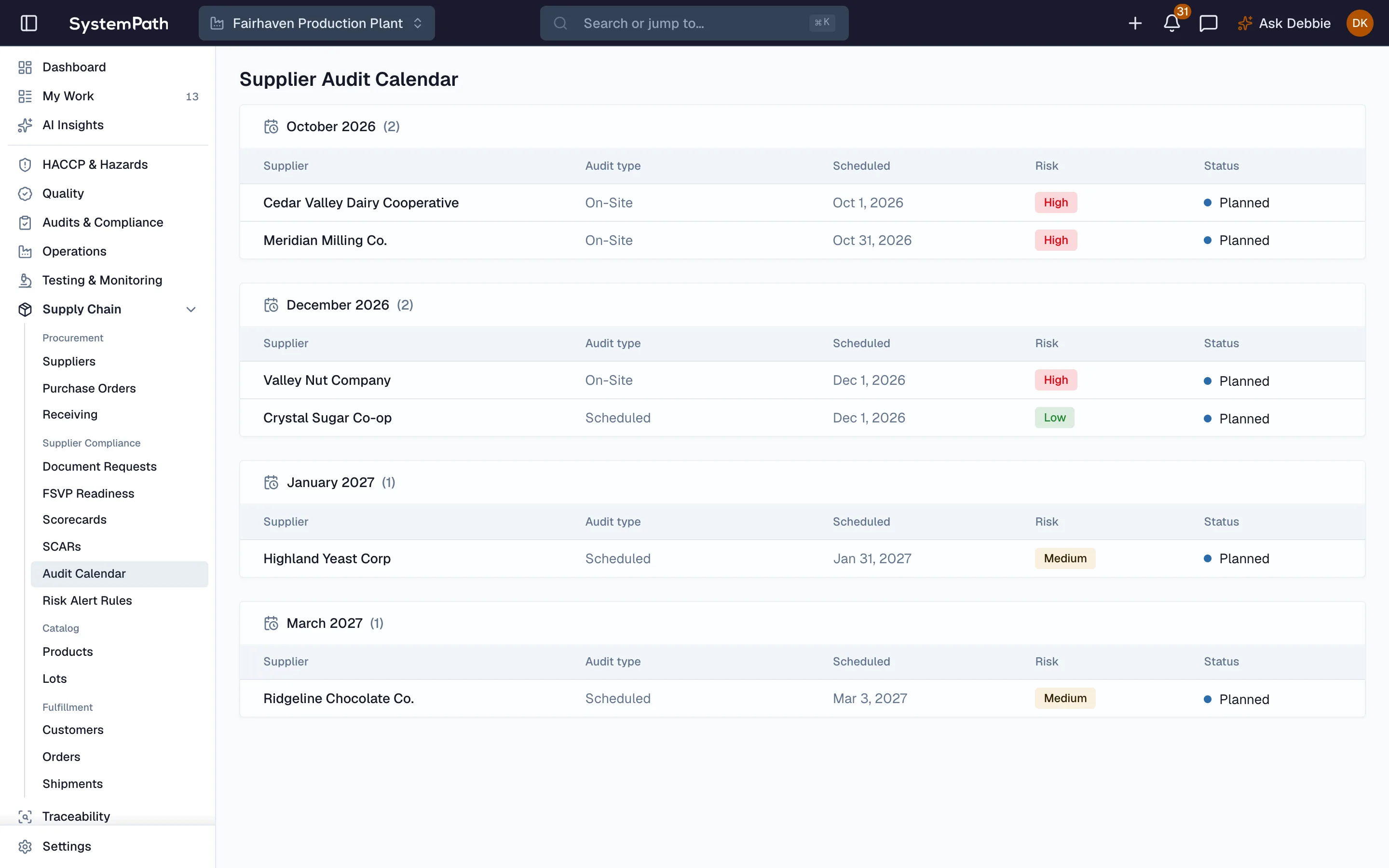Click the Operations factory icon
Screen dimensions: 1389x868
click(x=25, y=251)
